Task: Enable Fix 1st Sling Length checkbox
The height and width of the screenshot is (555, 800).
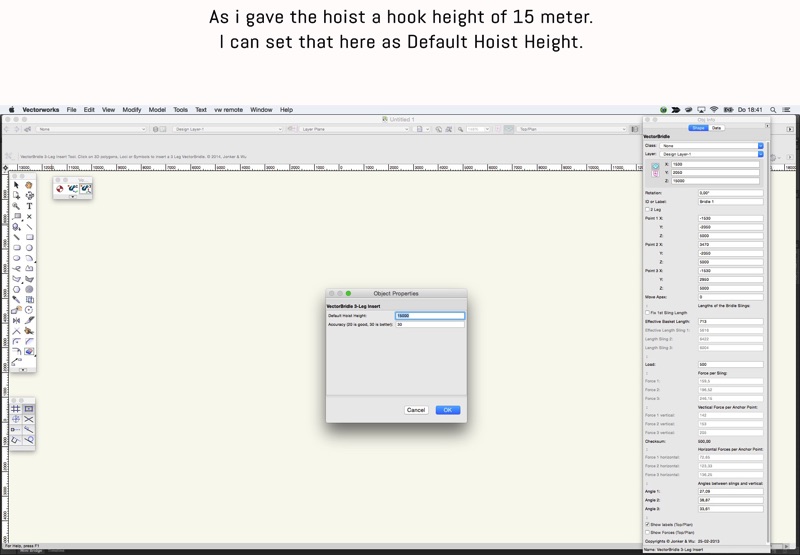Action: [x=647, y=313]
